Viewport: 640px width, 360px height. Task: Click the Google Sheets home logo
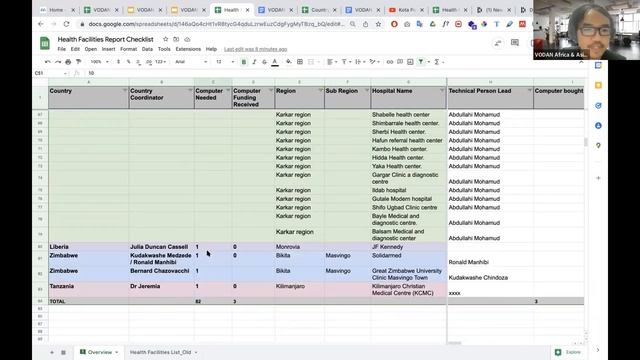coord(45,43)
